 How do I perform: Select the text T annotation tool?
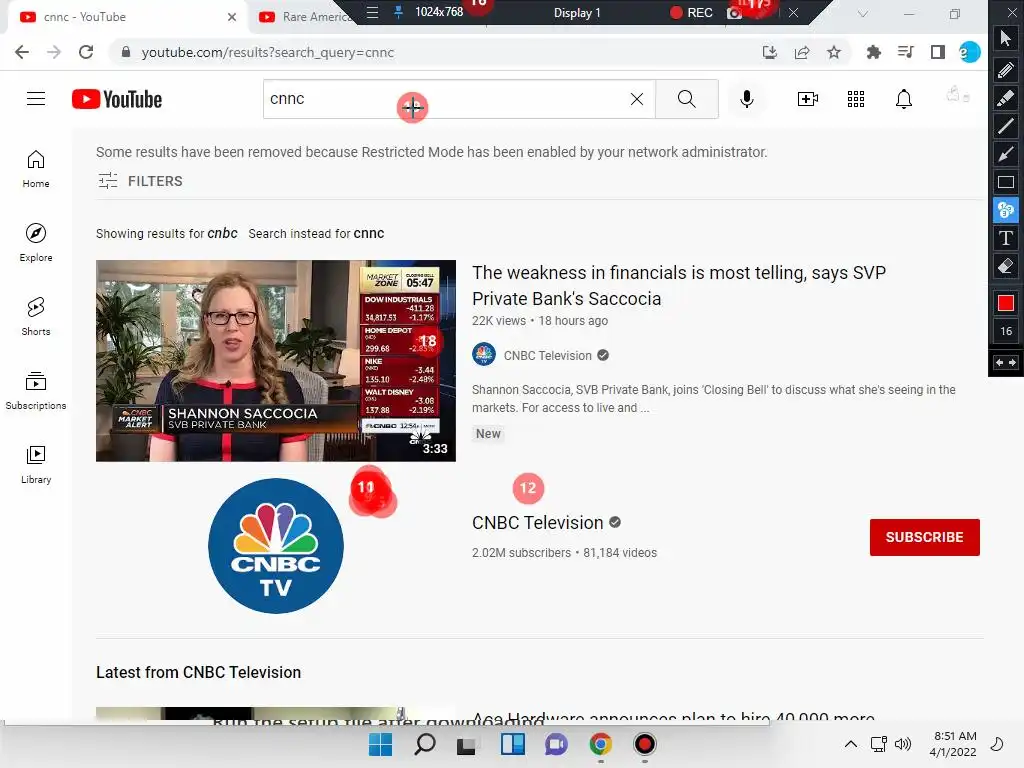coord(1006,238)
